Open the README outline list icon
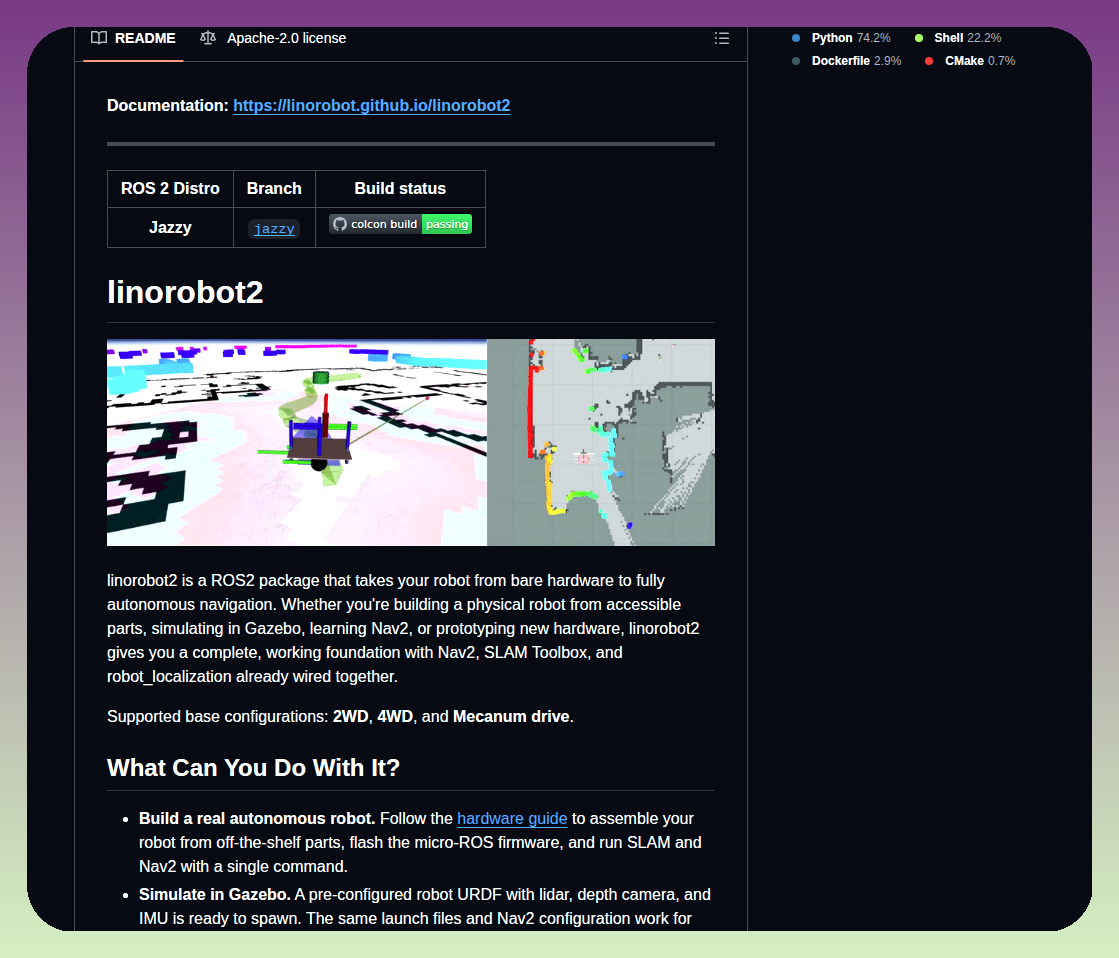The image size is (1119, 958). [x=721, y=39]
